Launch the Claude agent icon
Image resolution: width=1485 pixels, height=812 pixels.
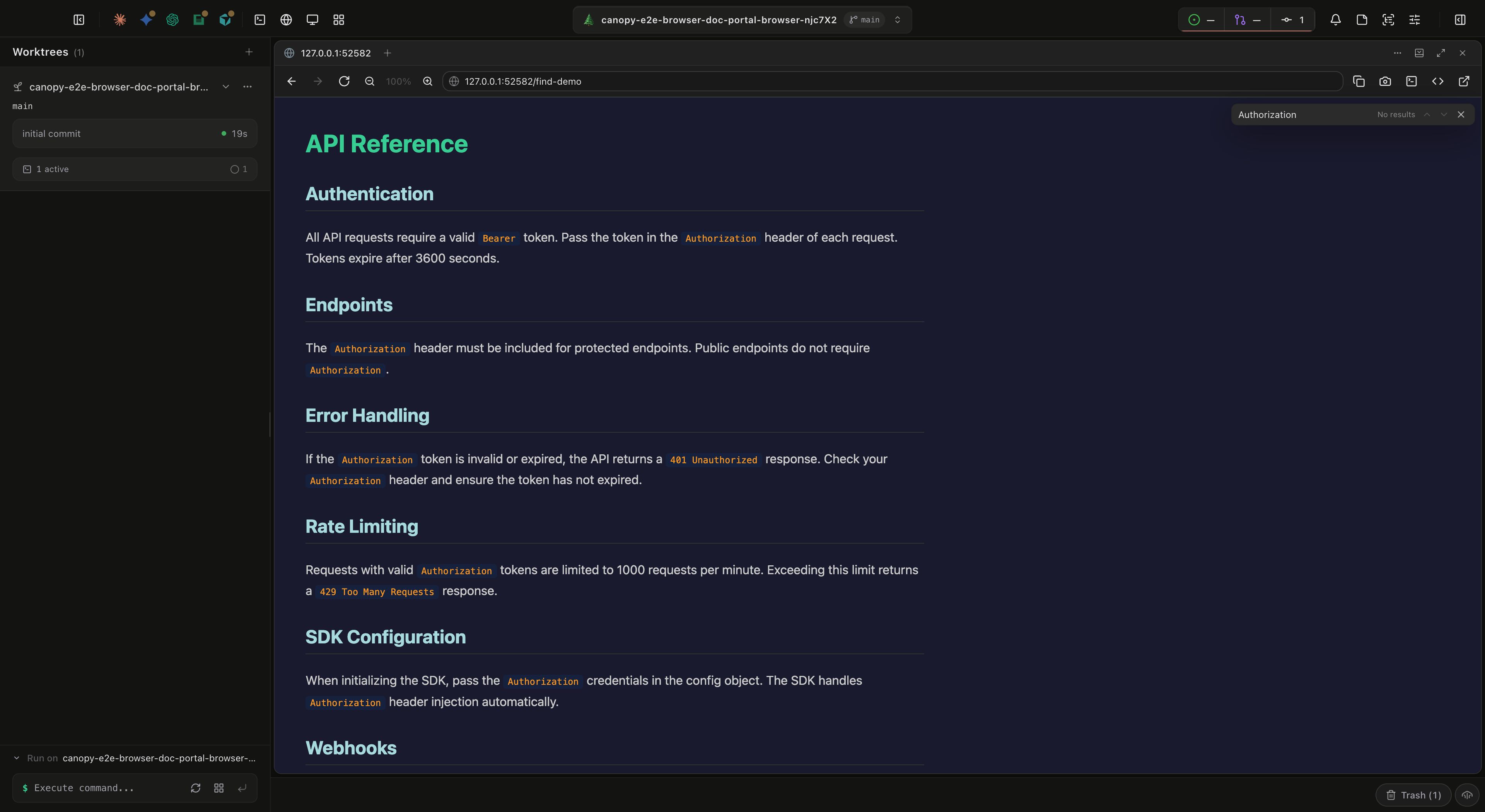click(x=119, y=20)
